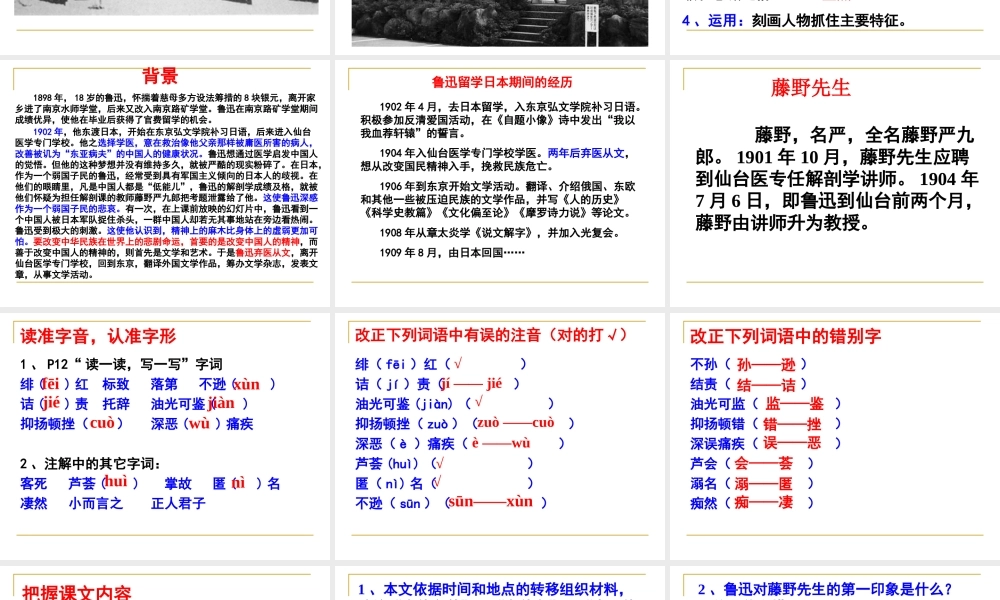Click the paragraph beginning 藤野，名严，全名藤野严九郎
Viewport: 1000px width, 600px height.
click(x=835, y=179)
